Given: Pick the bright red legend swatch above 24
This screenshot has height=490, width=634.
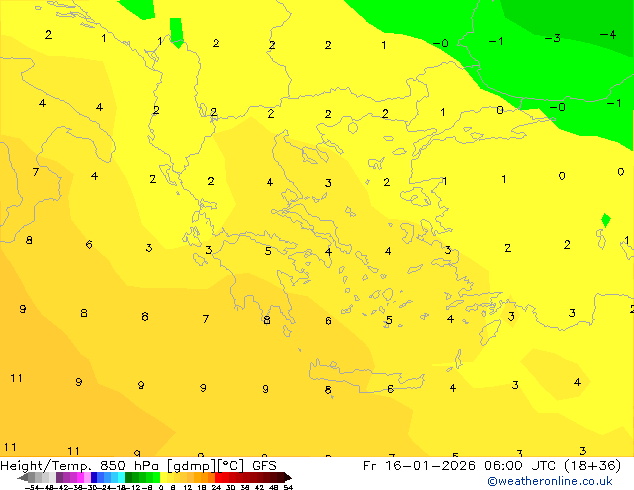Looking at the screenshot, I should [x=218, y=477].
